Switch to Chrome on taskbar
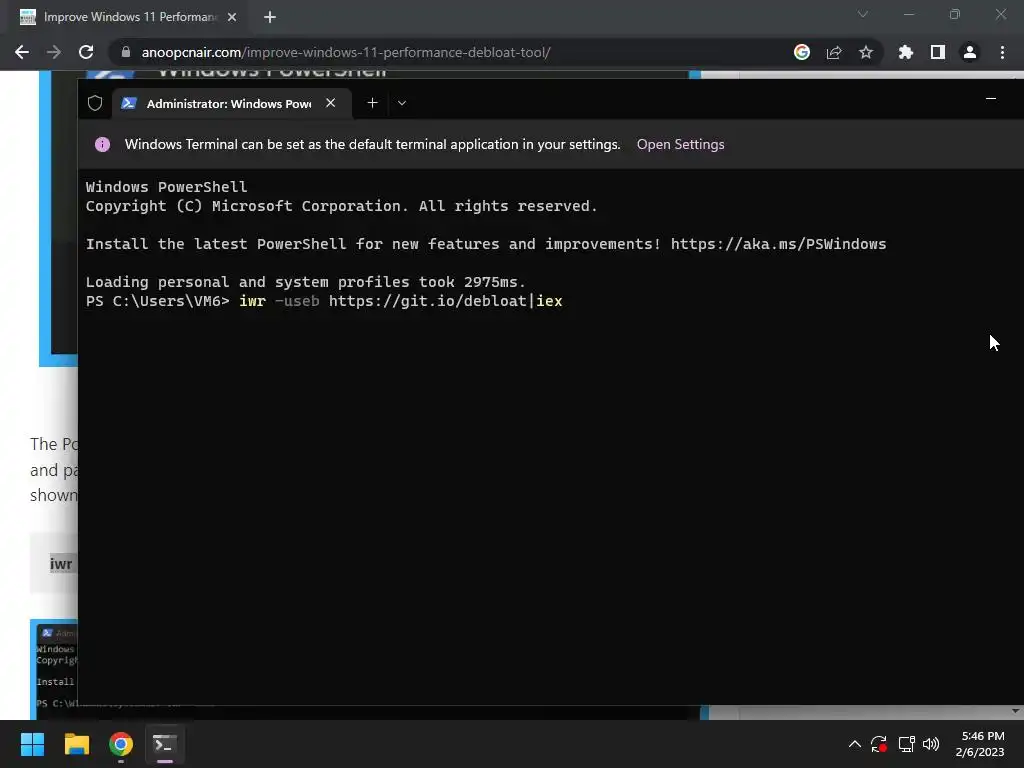This screenshot has width=1024, height=768. tap(121, 744)
